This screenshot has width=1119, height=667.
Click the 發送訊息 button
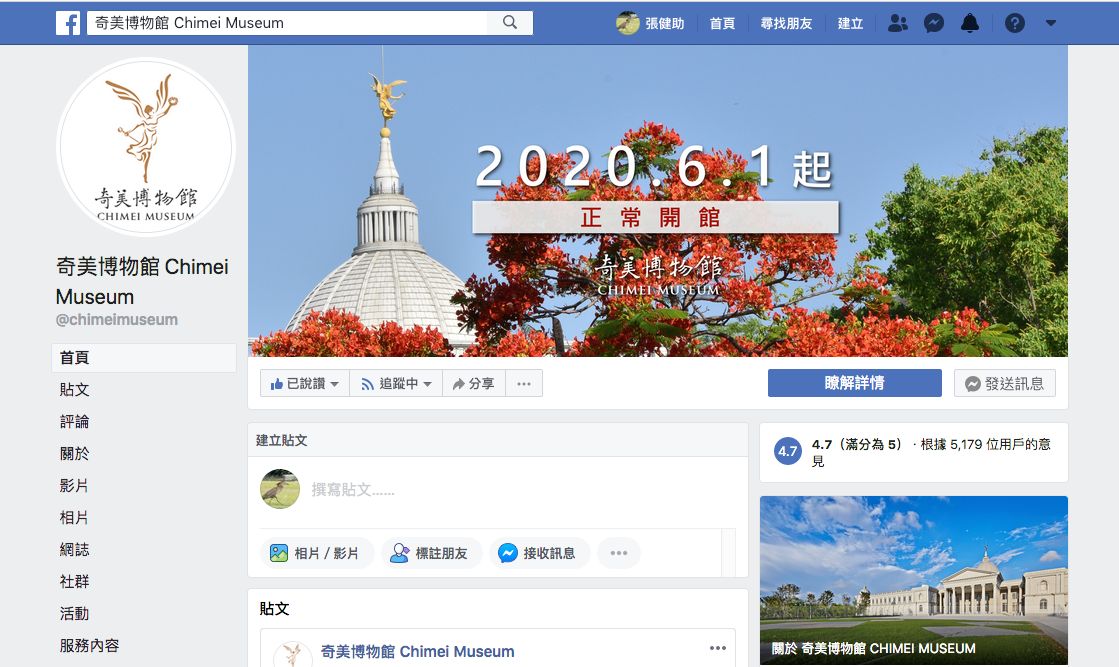click(x=1005, y=383)
